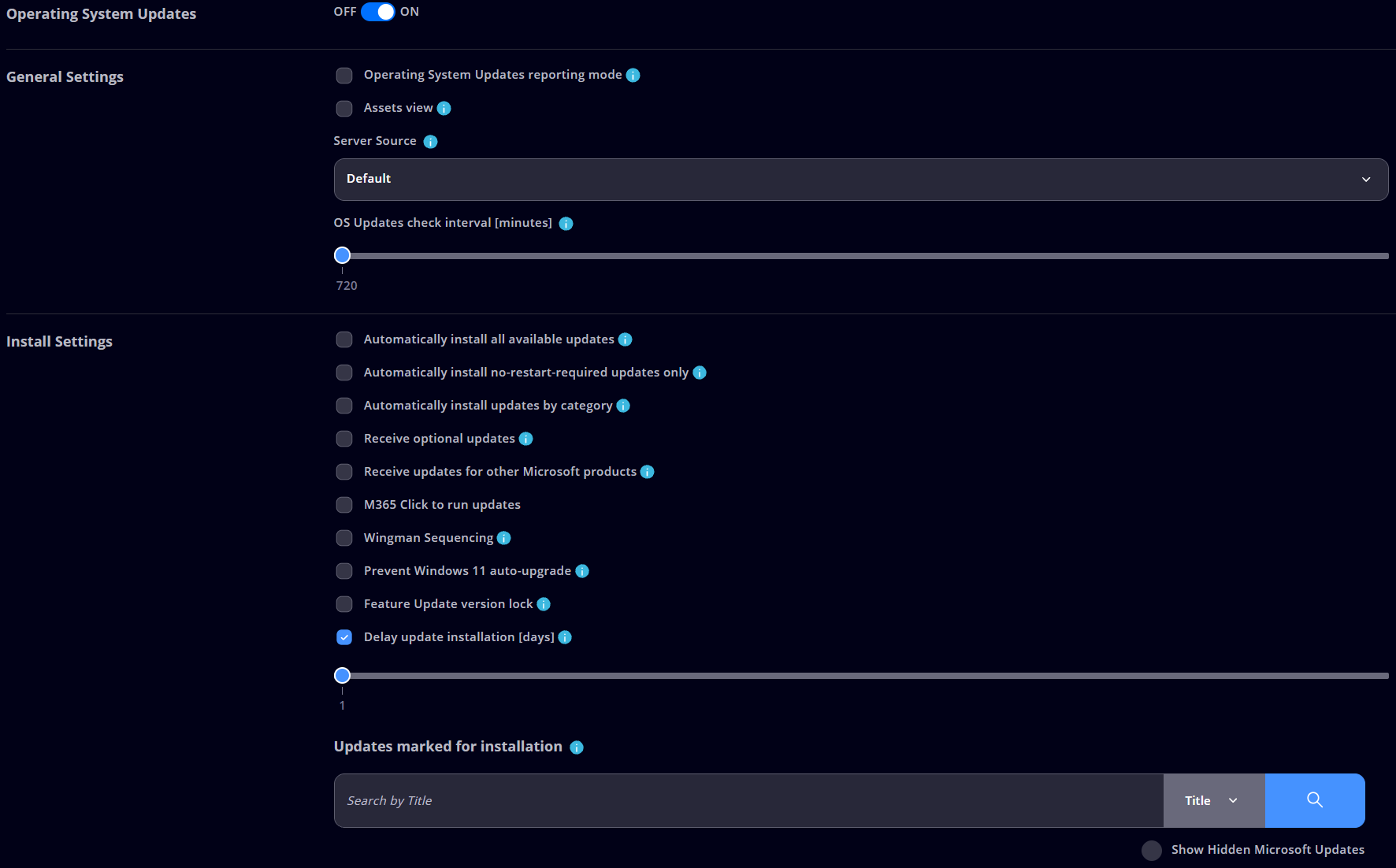The width and height of the screenshot is (1396, 868).
Task: Click info icon next to Assets view
Action: 444,108
